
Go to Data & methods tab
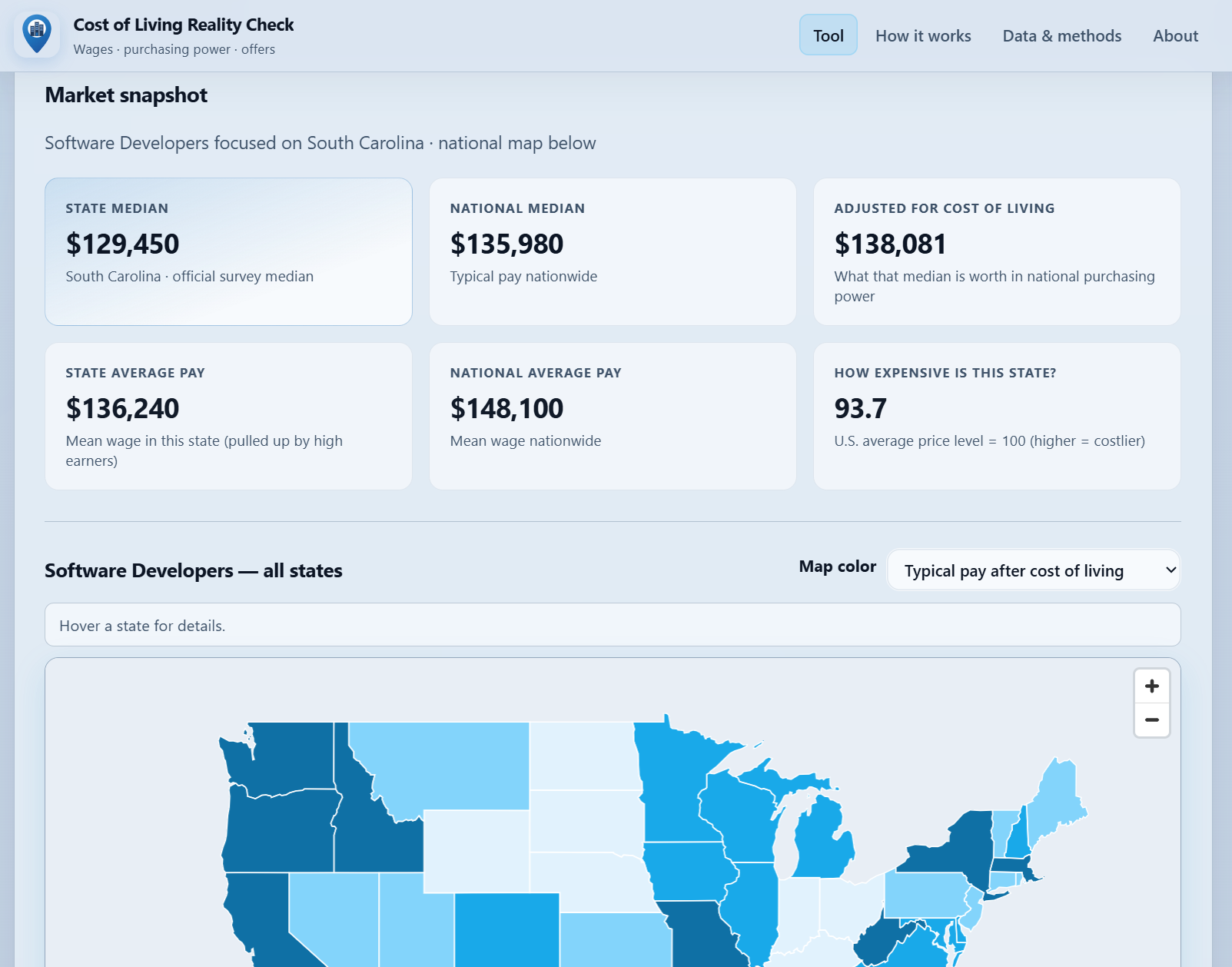1061,35
